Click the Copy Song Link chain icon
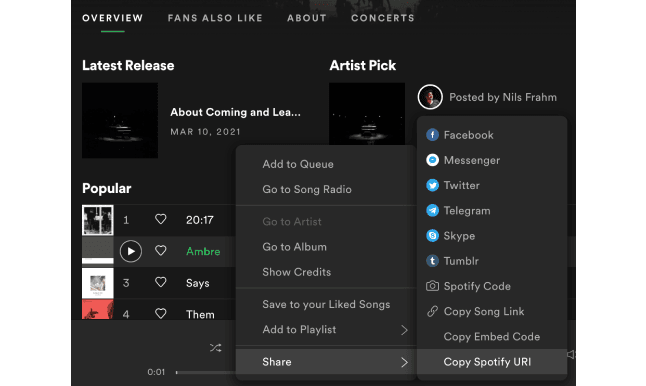Image resolution: width=646 pixels, height=386 pixels. pos(432,311)
